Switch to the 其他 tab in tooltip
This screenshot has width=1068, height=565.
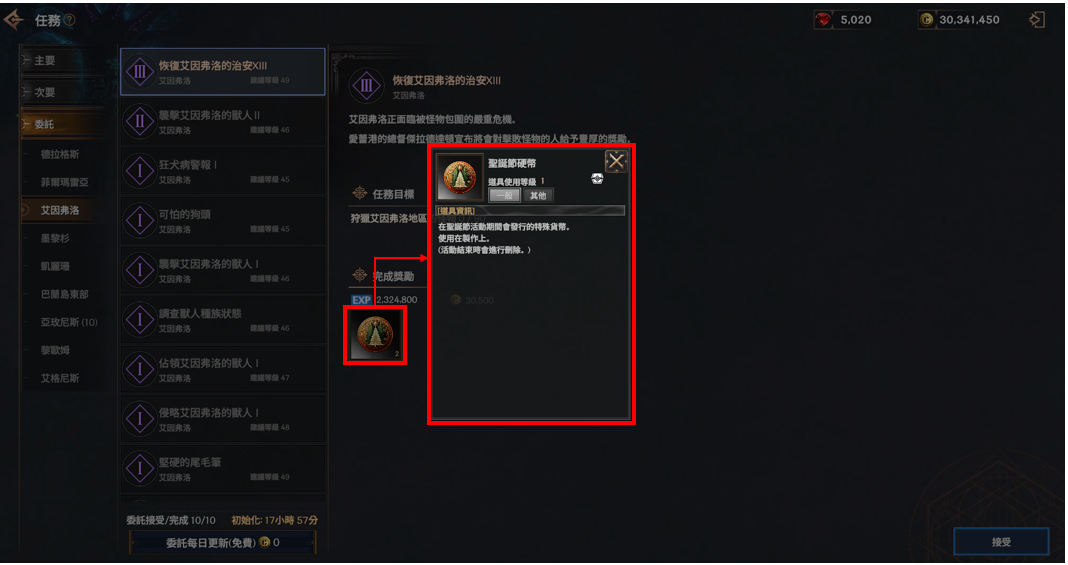(x=537, y=195)
